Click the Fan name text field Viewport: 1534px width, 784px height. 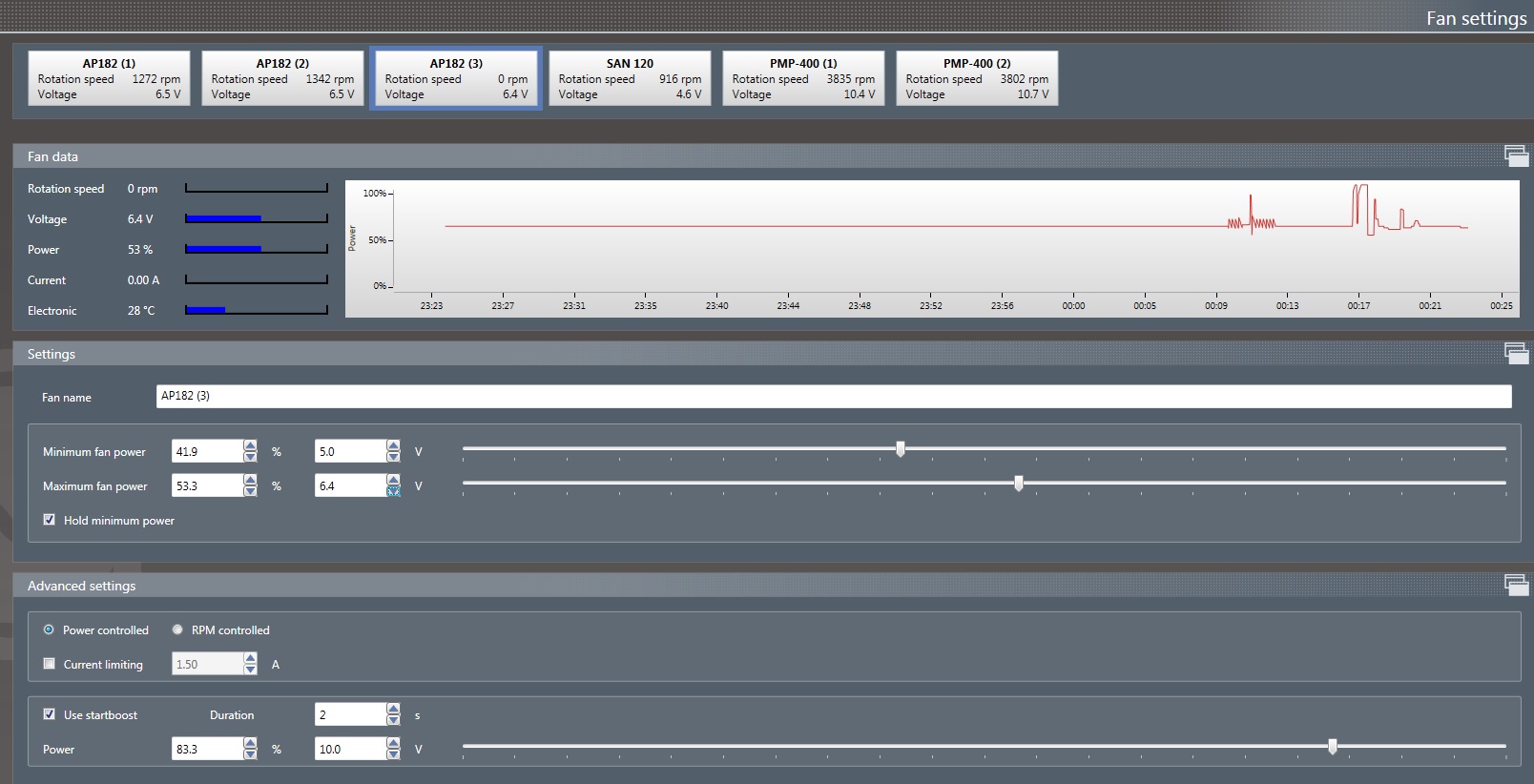pos(833,397)
